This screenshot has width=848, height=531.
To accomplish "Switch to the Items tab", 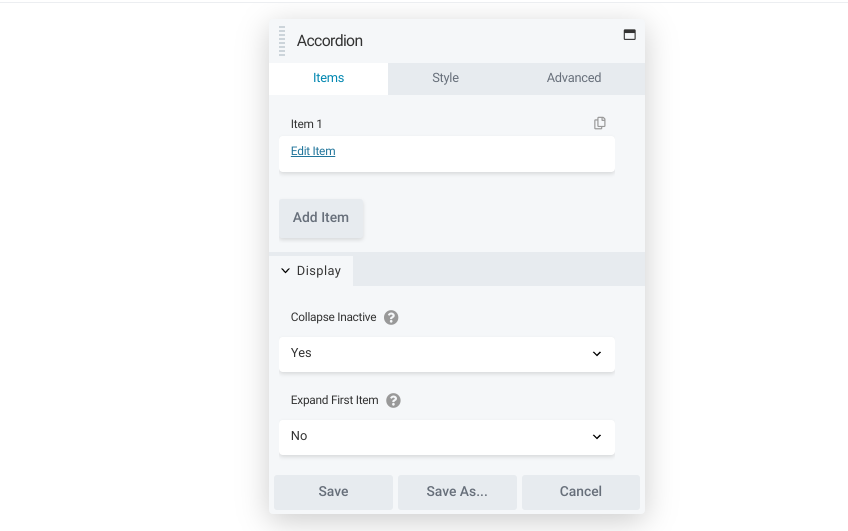I will click(x=328, y=78).
